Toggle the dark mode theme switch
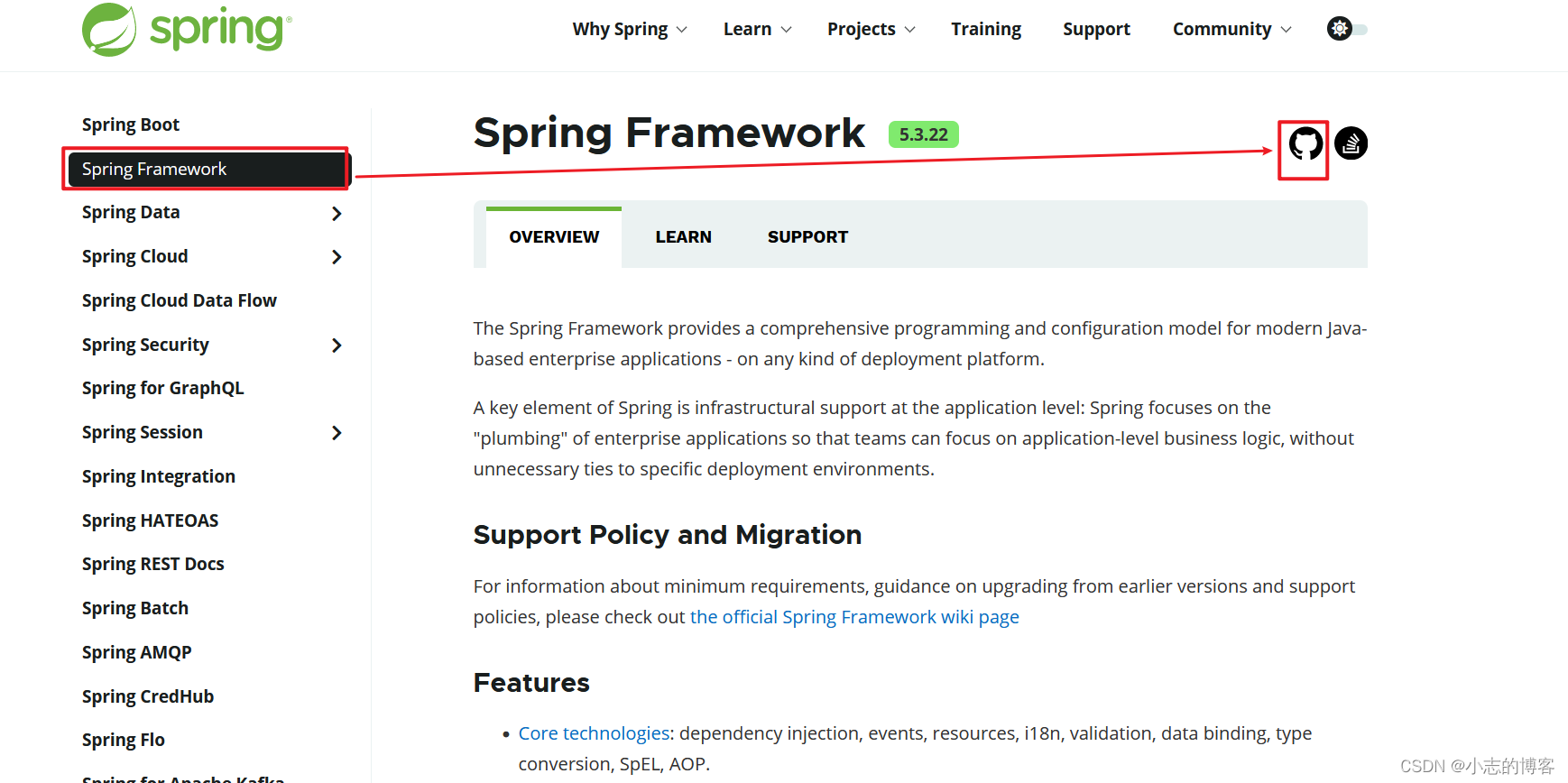1568x783 pixels. 1347,29
